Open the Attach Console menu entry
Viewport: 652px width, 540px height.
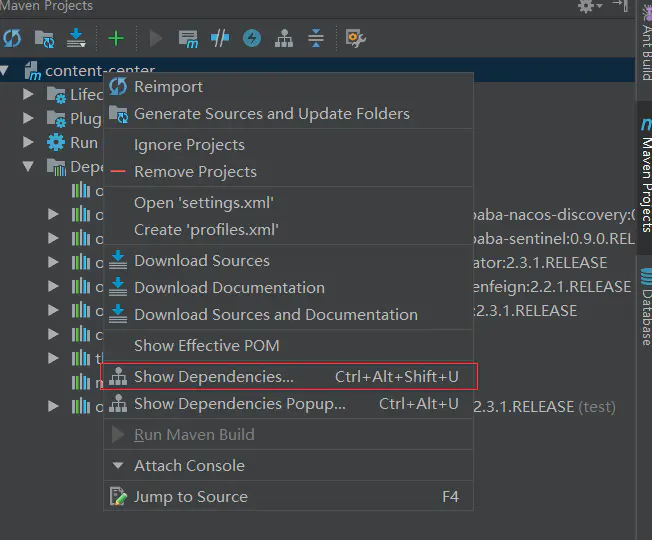click(288, 466)
